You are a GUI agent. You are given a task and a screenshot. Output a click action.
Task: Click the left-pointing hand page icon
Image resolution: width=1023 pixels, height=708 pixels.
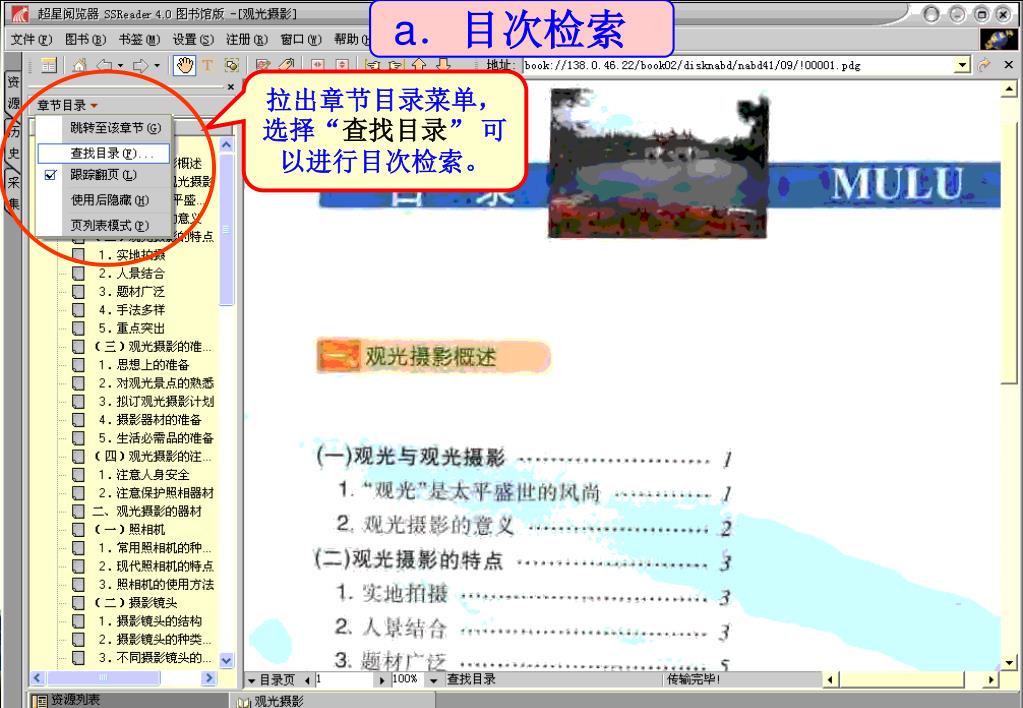coord(373,65)
